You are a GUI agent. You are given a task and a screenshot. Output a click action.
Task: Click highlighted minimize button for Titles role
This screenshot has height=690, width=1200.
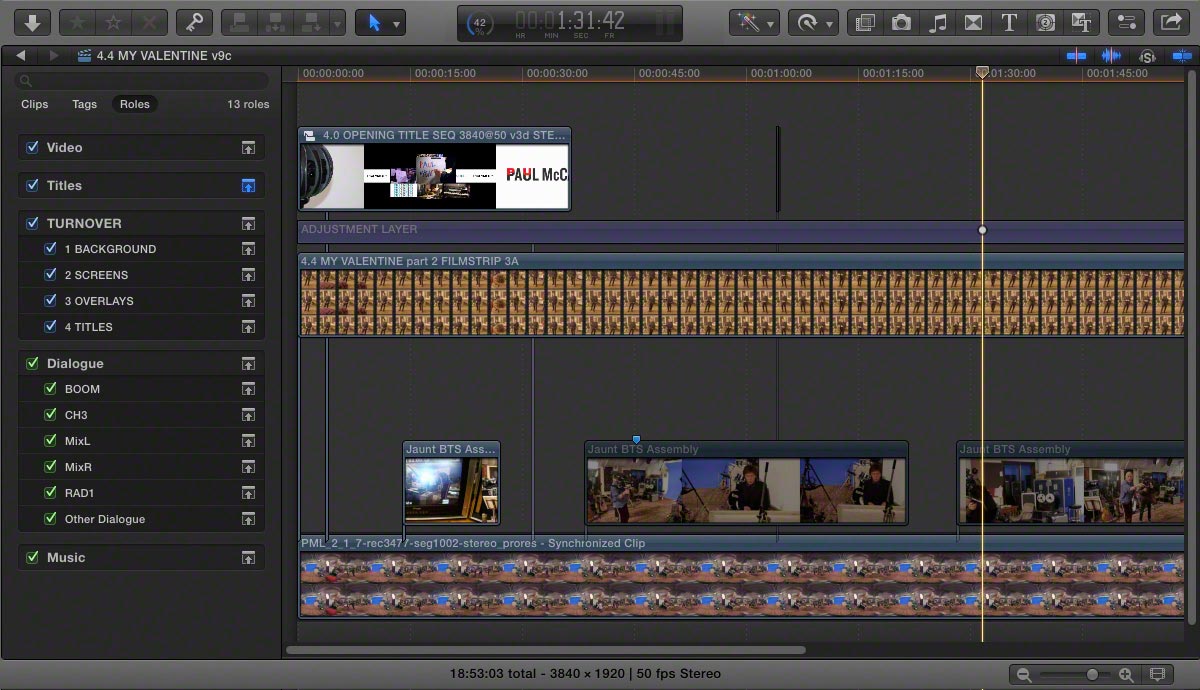(248, 186)
